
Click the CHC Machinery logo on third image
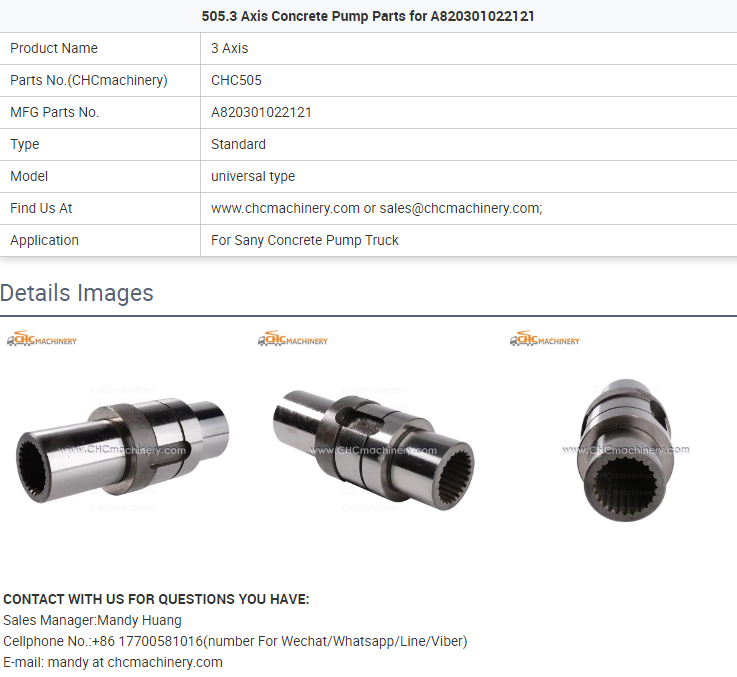pos(545,338)
